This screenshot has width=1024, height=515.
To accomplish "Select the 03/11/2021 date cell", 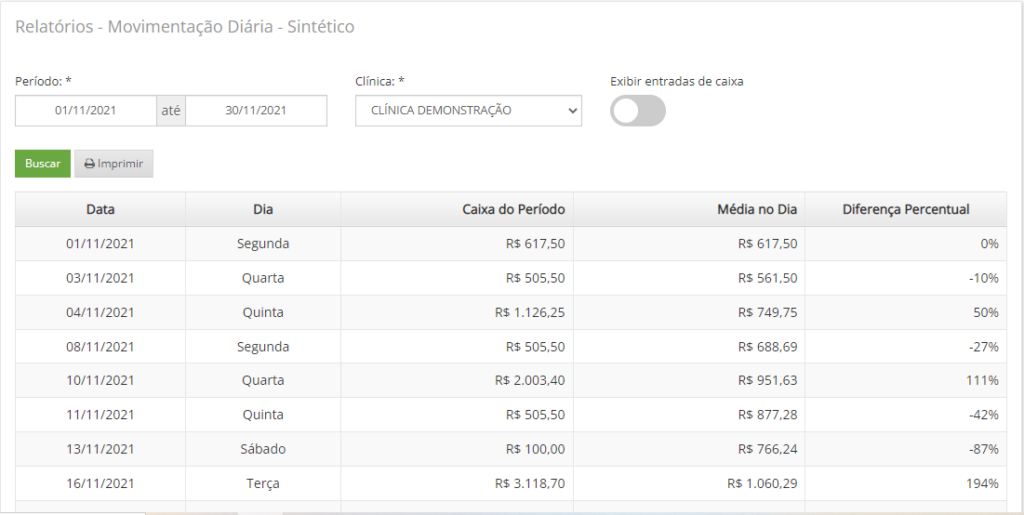I will [101, 278].
